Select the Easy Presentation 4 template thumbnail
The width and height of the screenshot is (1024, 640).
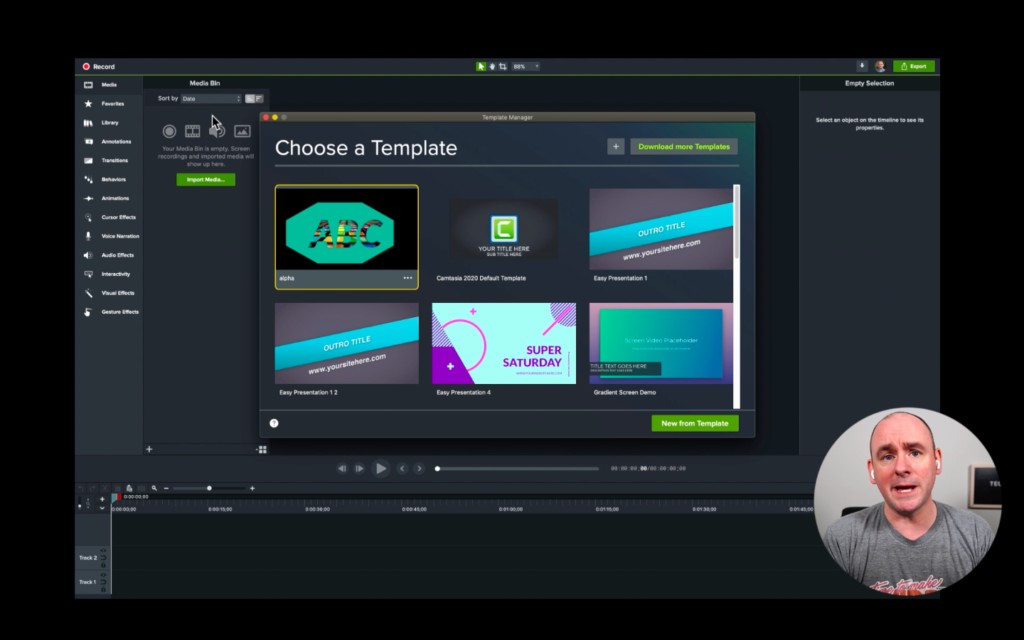pyautogui.click(x=503, y=341)
